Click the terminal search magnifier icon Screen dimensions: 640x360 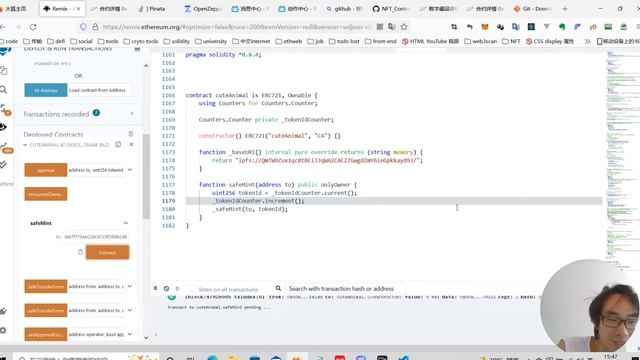point(278,288)
